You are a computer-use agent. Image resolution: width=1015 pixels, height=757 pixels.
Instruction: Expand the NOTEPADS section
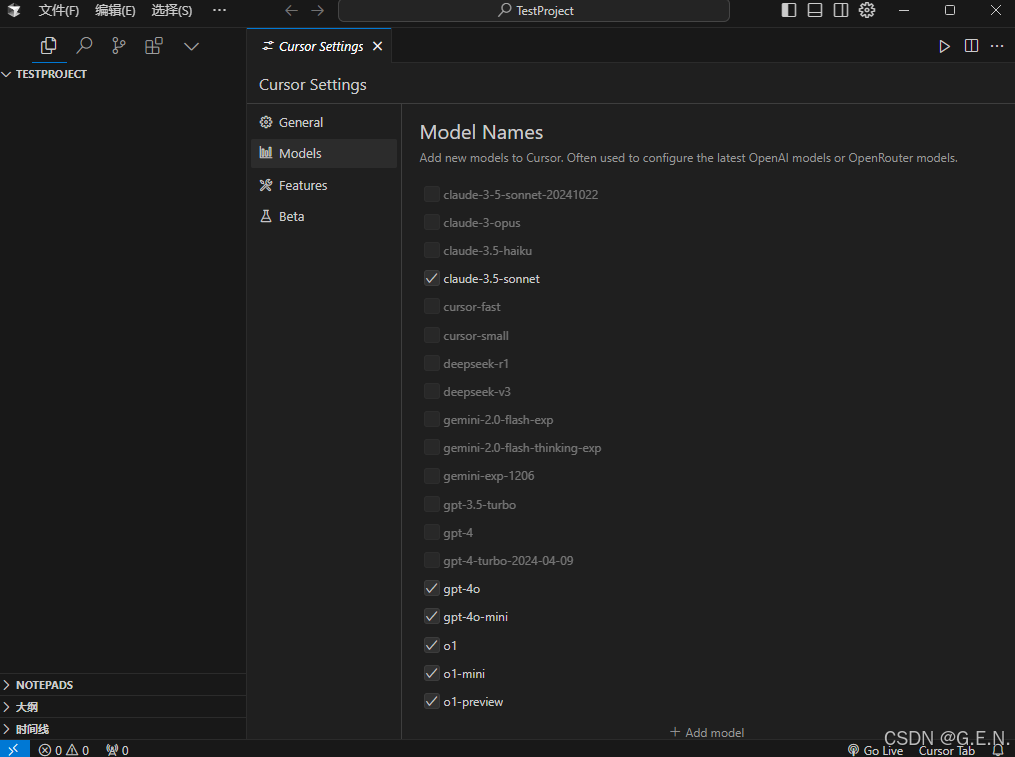(x=123, y=684)
